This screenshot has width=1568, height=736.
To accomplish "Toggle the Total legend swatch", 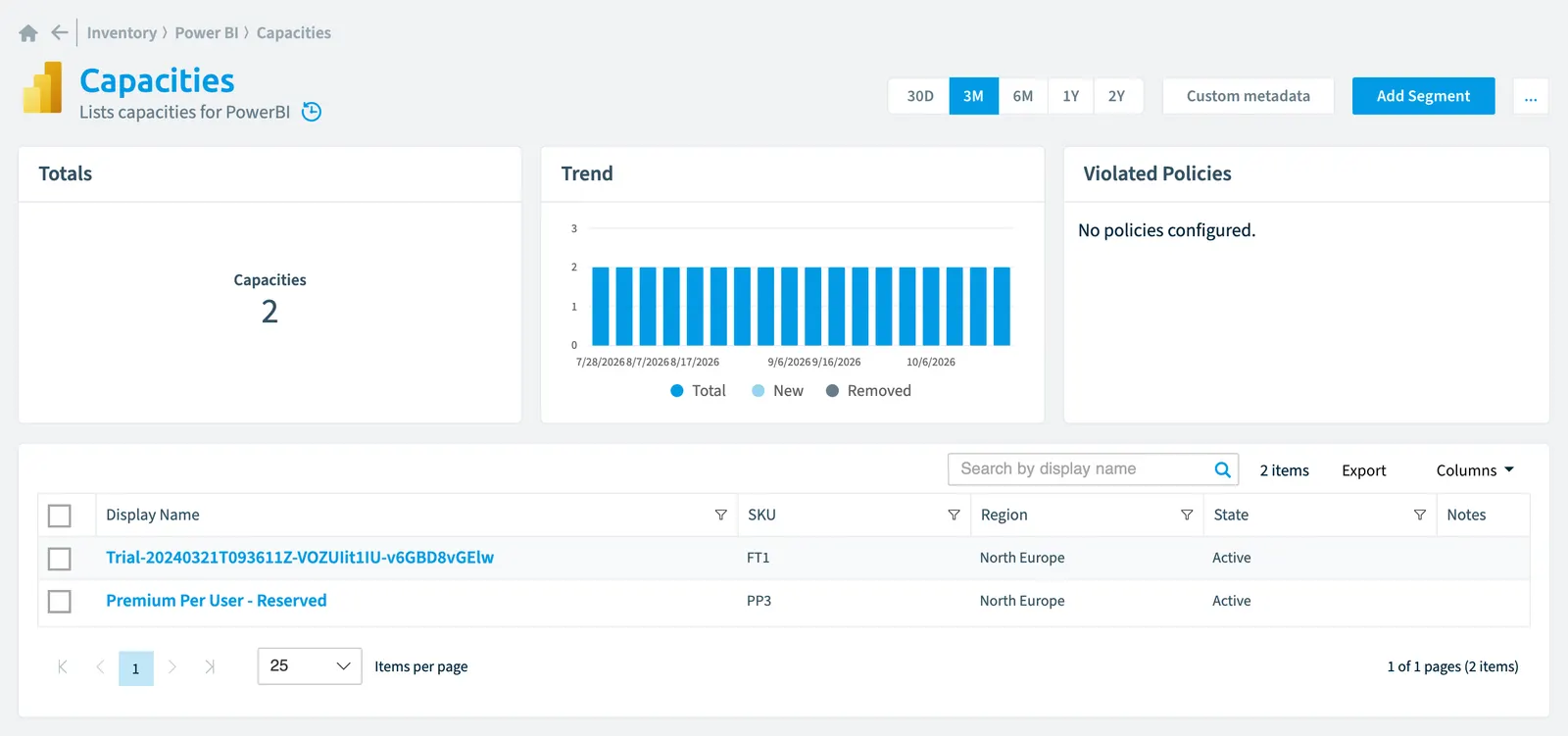I will 677,391.
